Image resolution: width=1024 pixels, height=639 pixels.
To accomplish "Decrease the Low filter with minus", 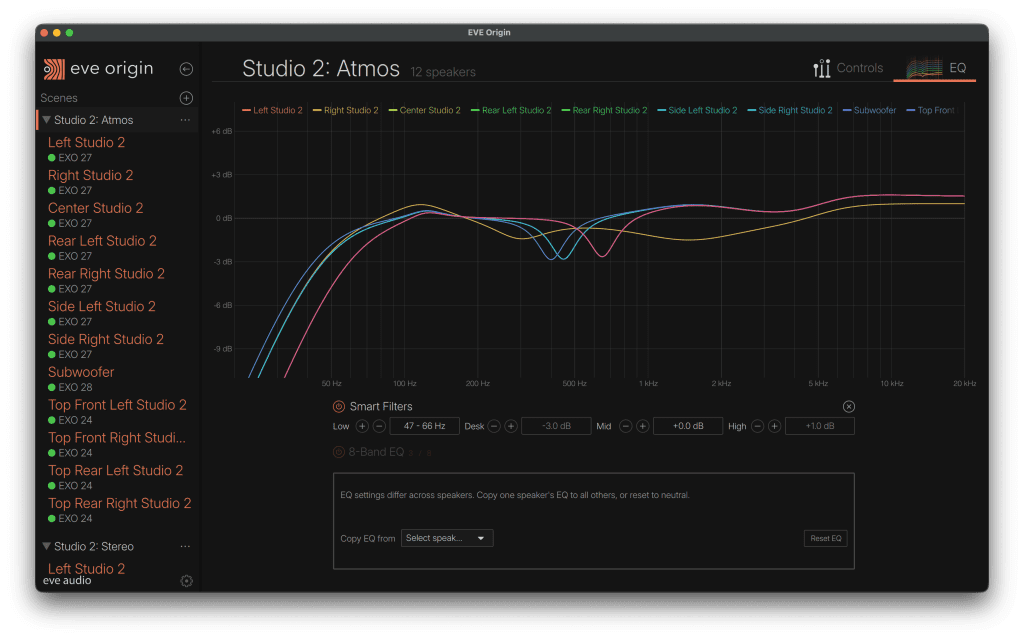I will pos(379,426).
